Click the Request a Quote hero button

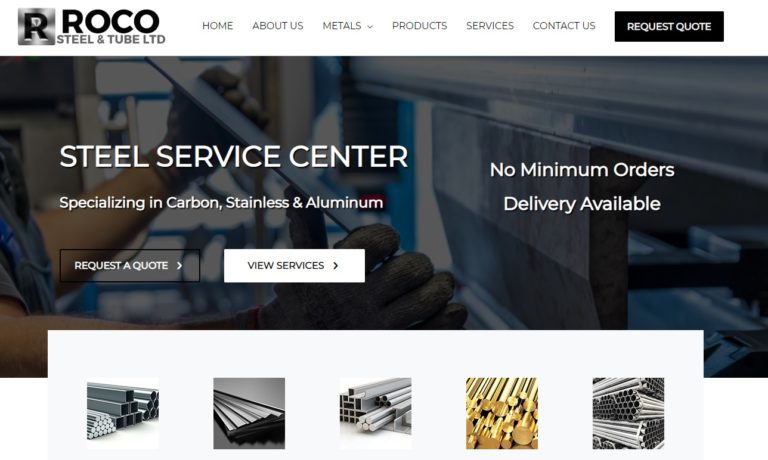130,266
